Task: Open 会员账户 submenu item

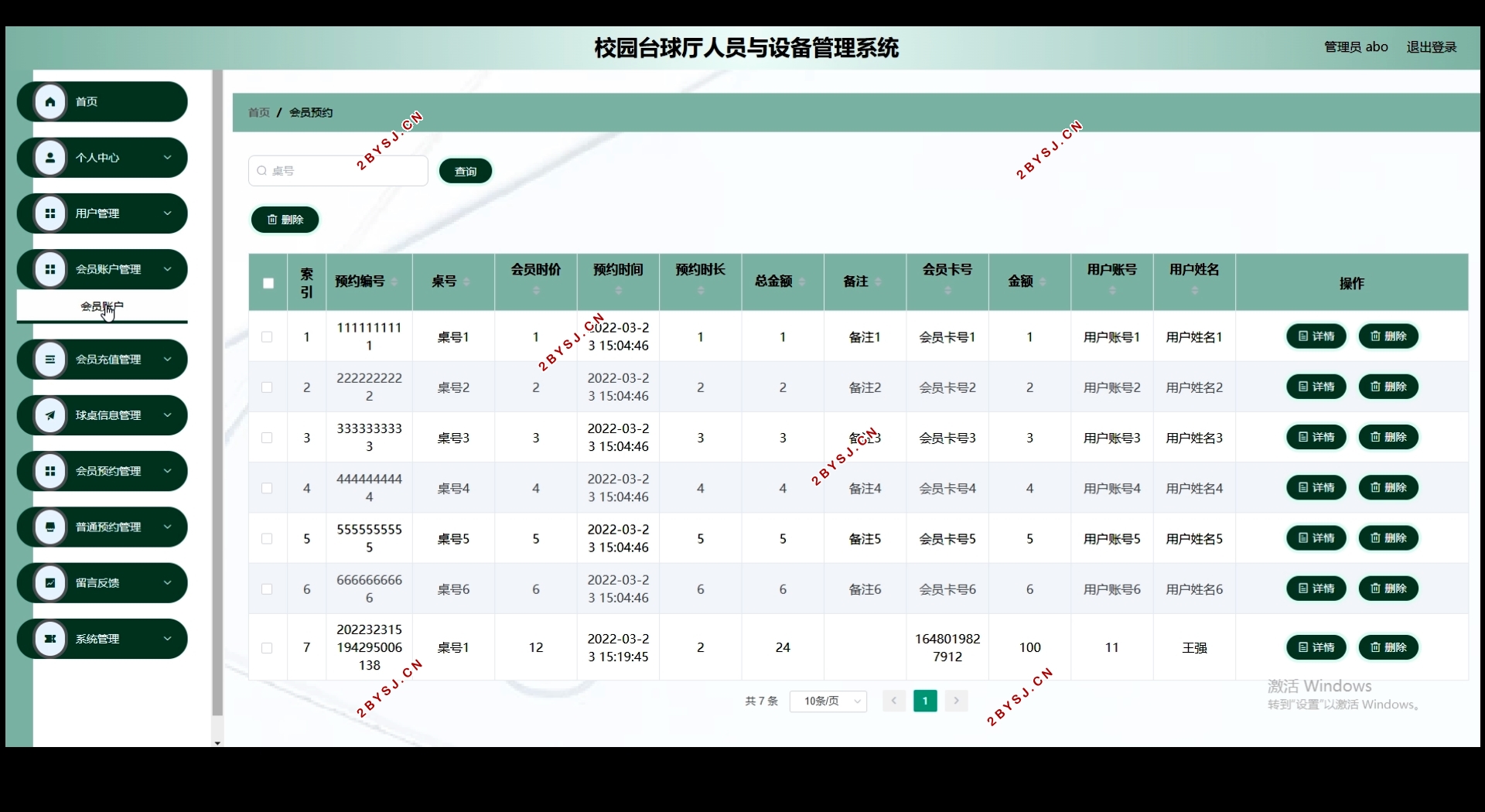Action: (x=102, y=306)
